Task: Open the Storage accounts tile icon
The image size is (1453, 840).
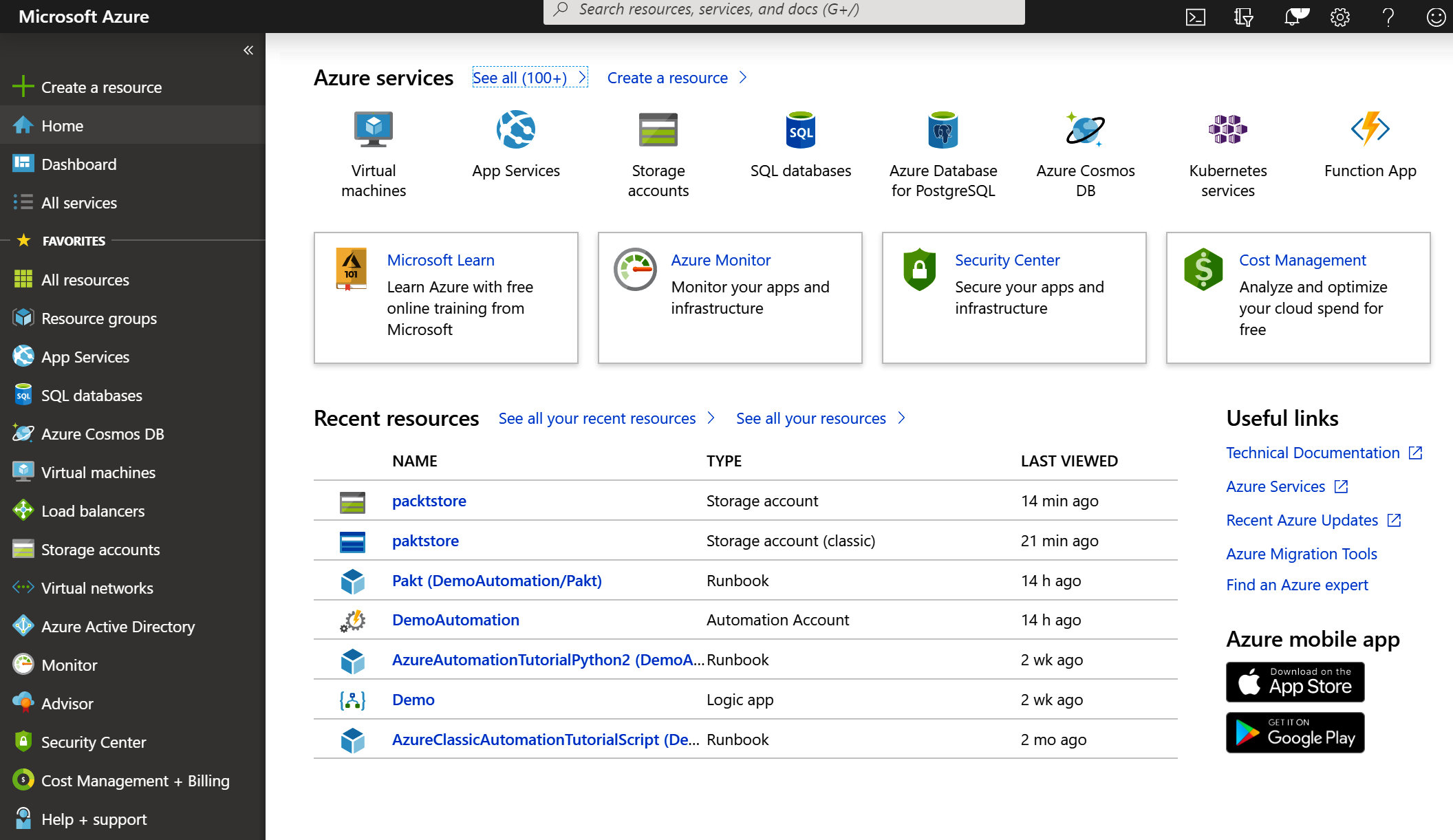Action: point(658,129)
